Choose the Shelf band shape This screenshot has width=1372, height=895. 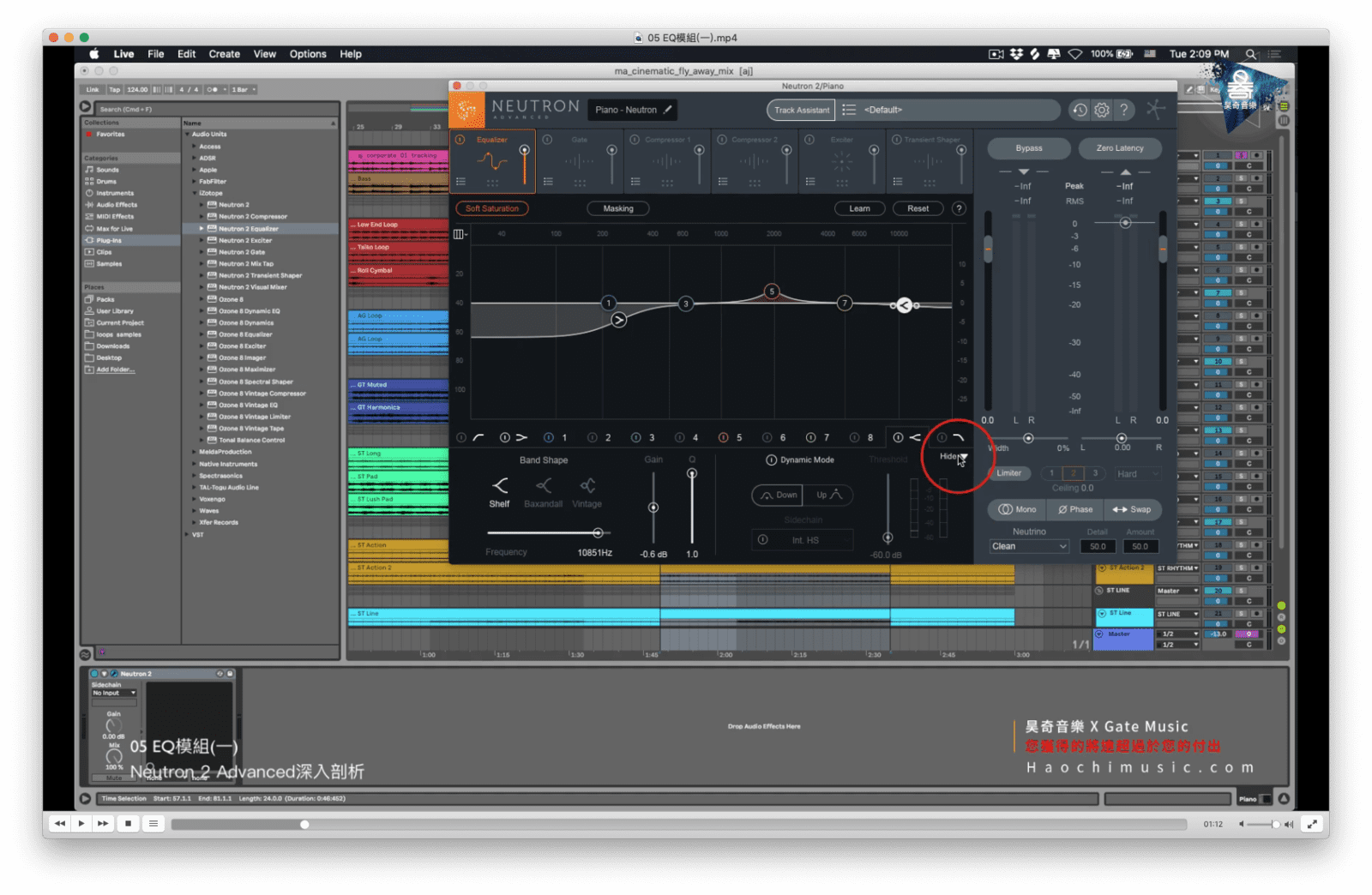tap(500, 492)
